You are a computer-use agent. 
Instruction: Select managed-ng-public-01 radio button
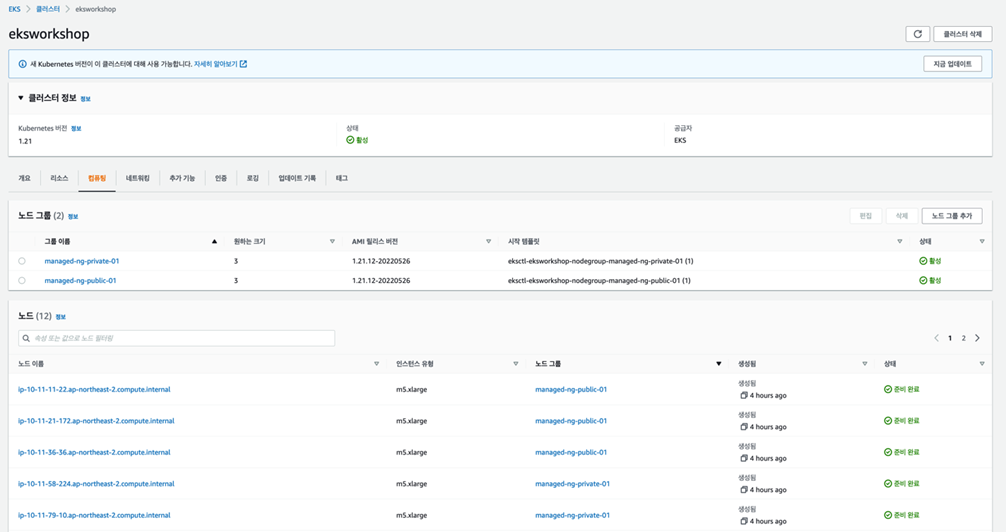(22, 280)
